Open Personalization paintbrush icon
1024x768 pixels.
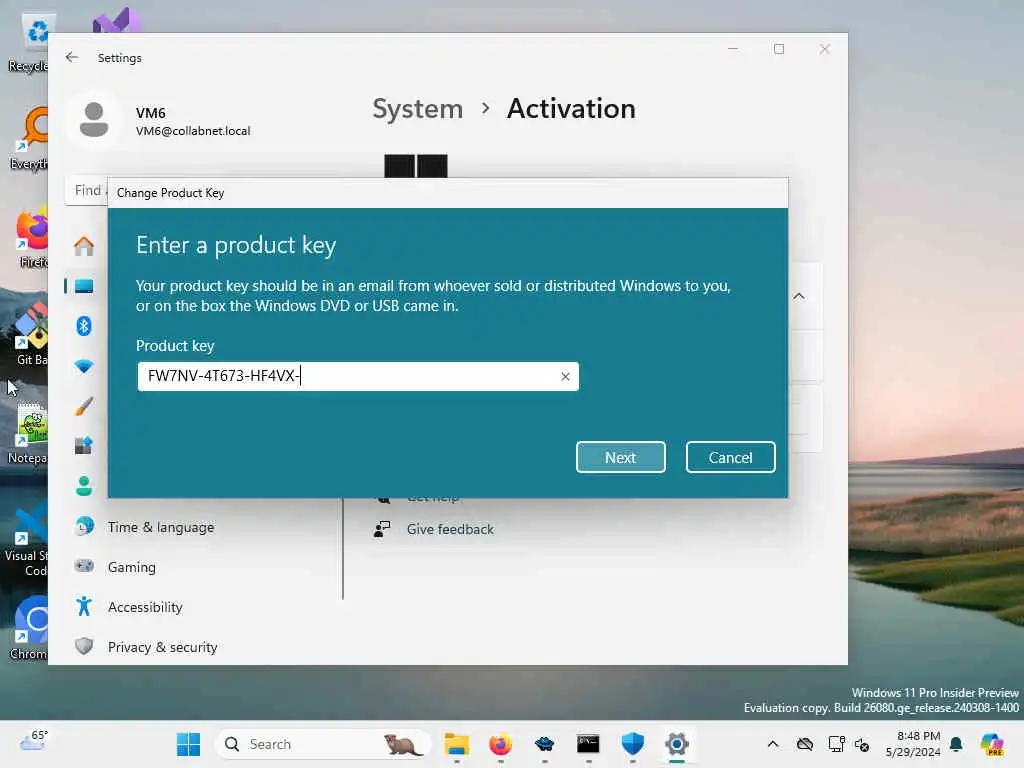(84, 406)
